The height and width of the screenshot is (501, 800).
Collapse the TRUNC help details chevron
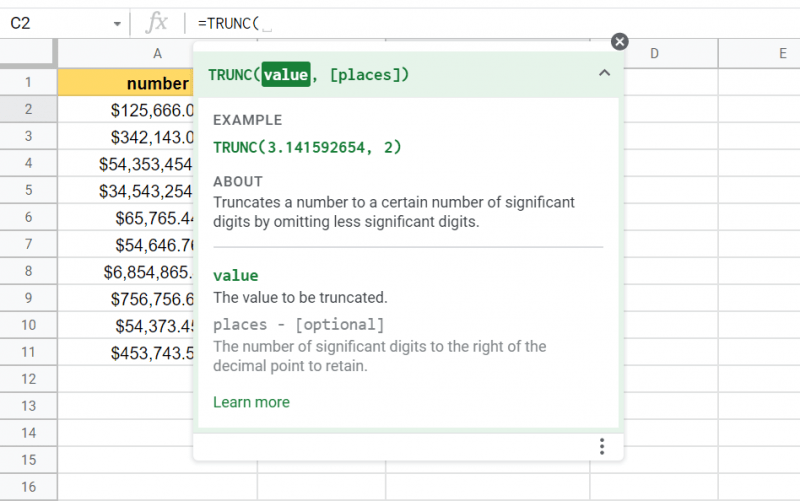click(605, 73)
